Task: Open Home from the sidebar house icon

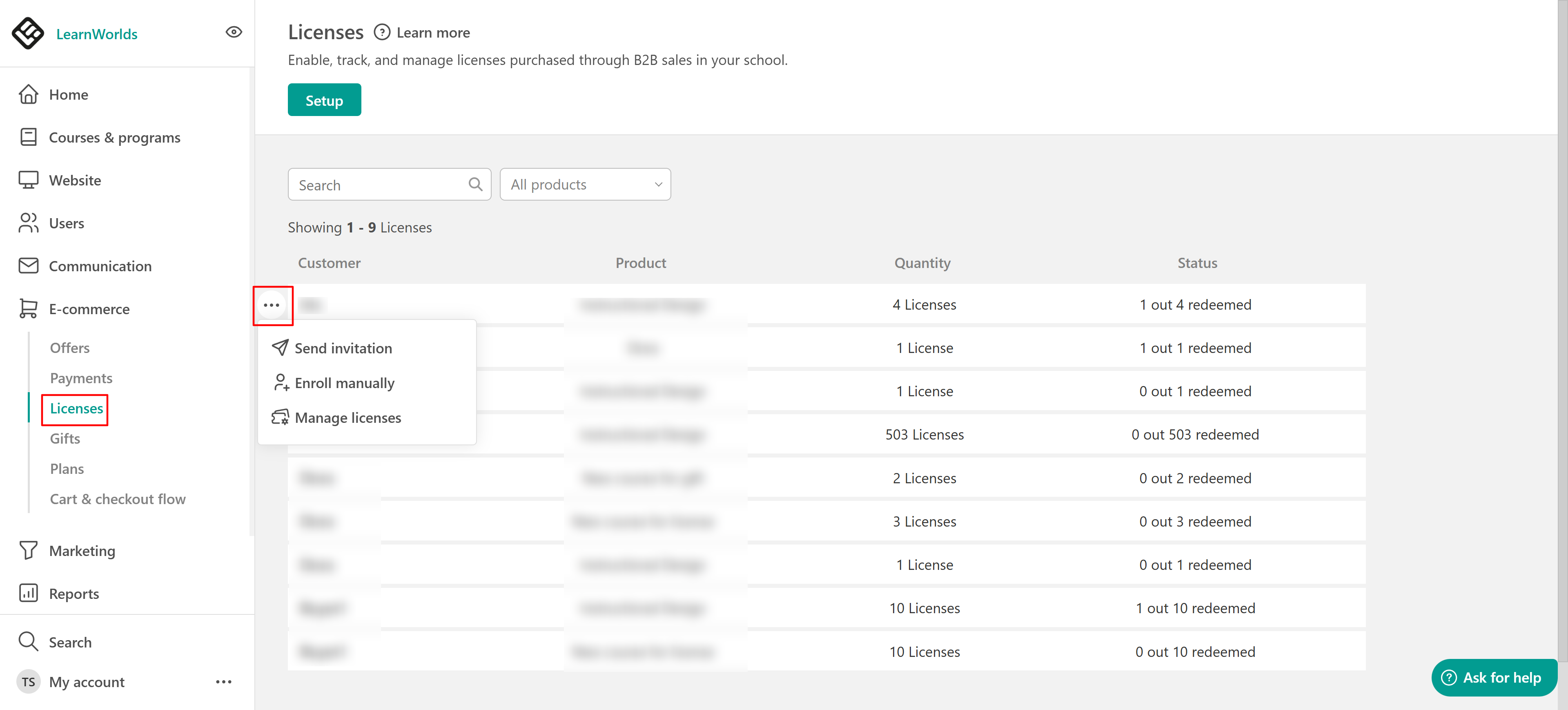Action: point(28,94)
